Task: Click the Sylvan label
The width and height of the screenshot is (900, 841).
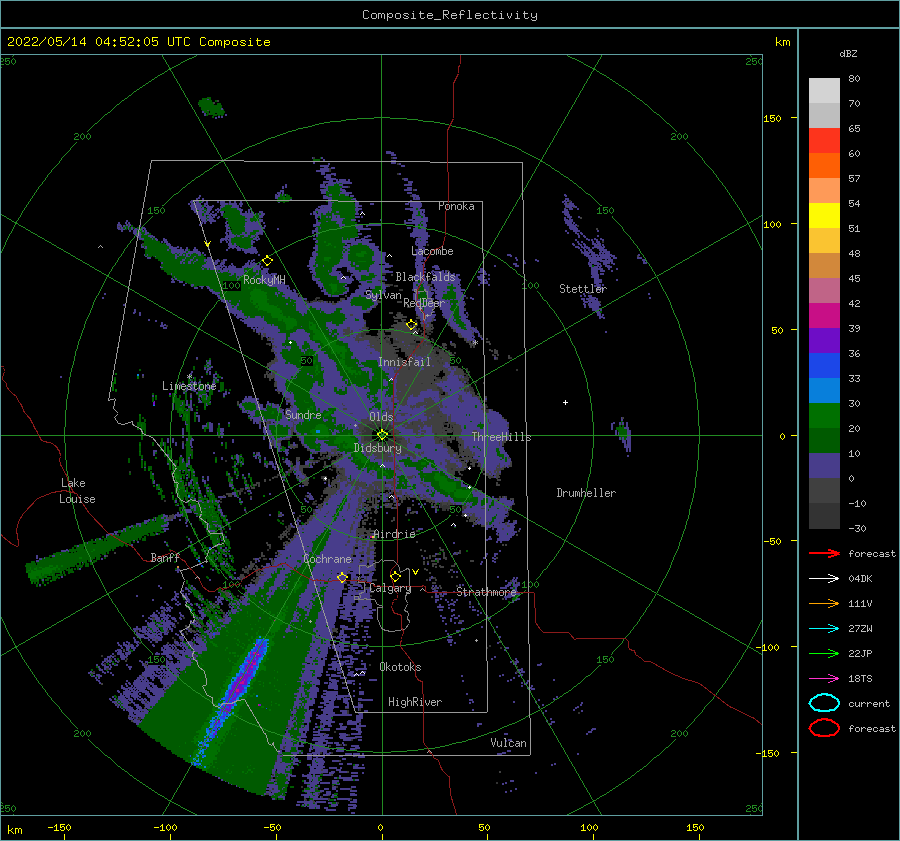Action: click(x=383, y=295)
